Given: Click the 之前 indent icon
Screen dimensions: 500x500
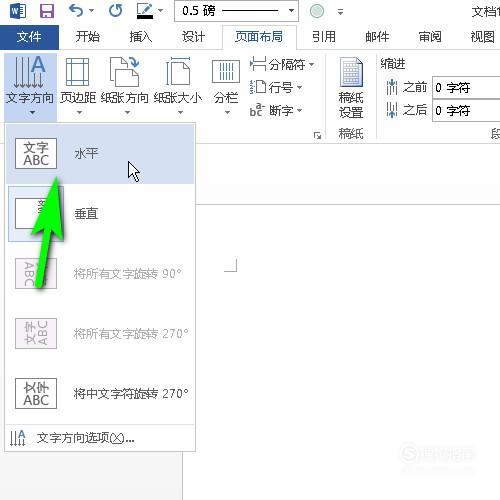Looking at the screenshot, I should tap(392, 87).
